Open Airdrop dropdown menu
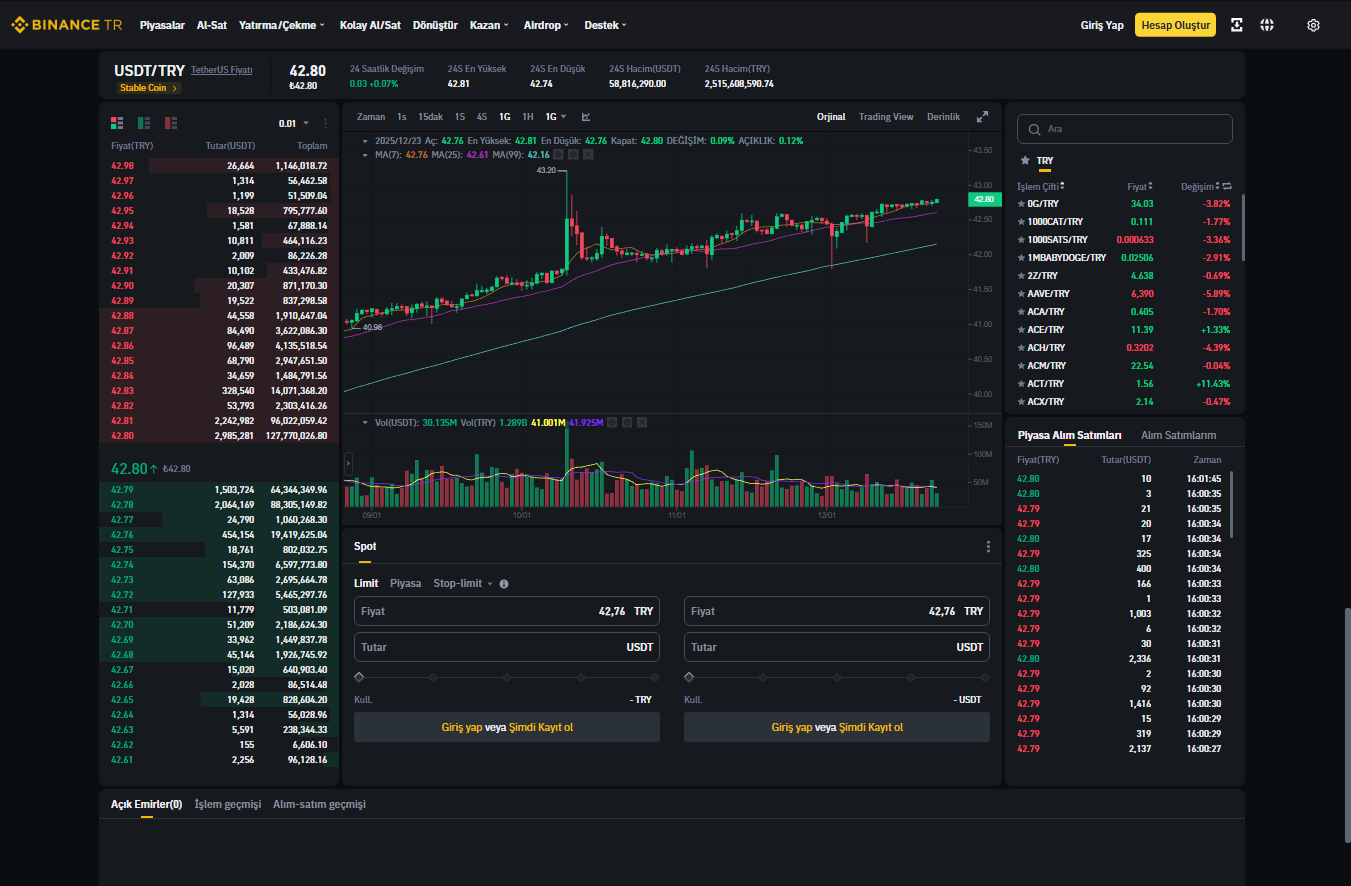This screenshot has width=1351, height=886. (546, 25)
